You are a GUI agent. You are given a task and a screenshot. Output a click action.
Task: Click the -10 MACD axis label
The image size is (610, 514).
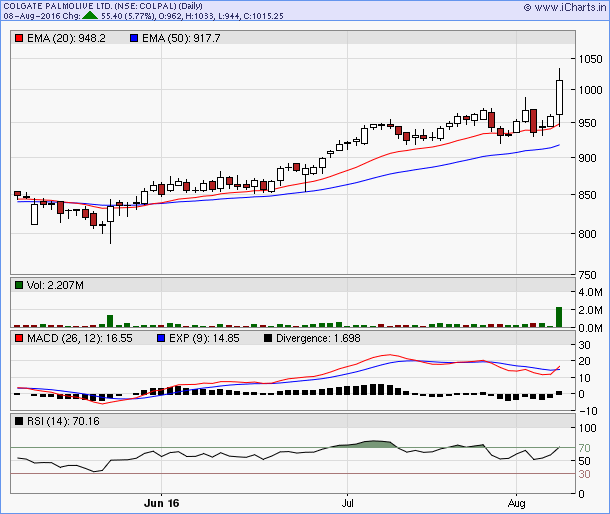click(588, 411)
